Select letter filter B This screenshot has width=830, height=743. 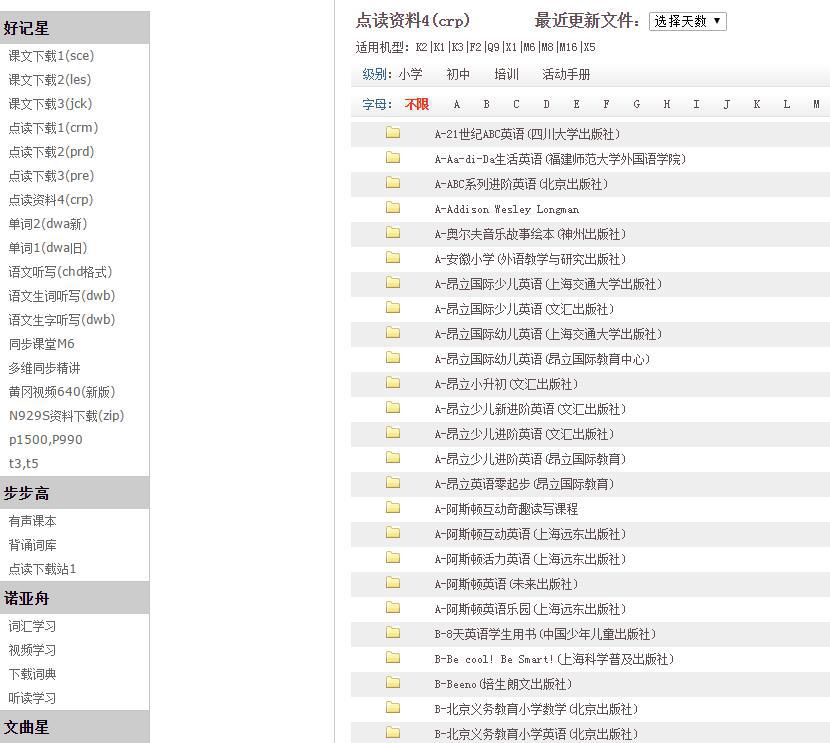486,104
